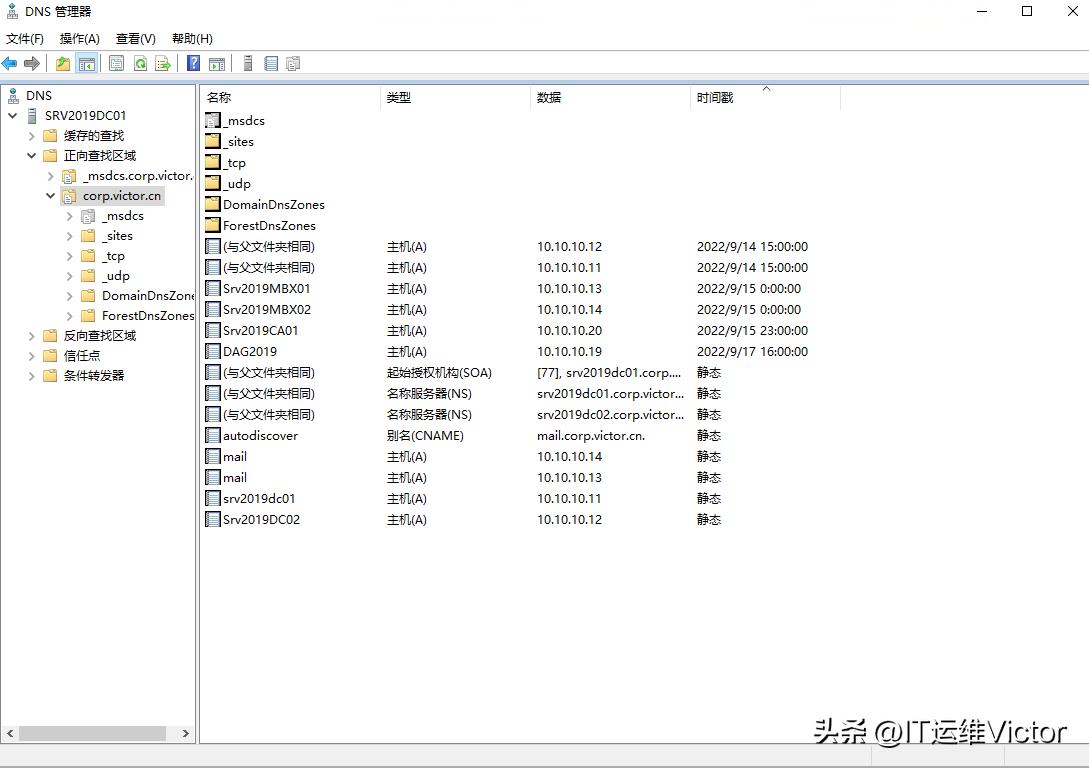Expand the 反向查找区域 tree node
Image resolution: width=1089 pixels, height=768 pixels.
click(31, 335)
